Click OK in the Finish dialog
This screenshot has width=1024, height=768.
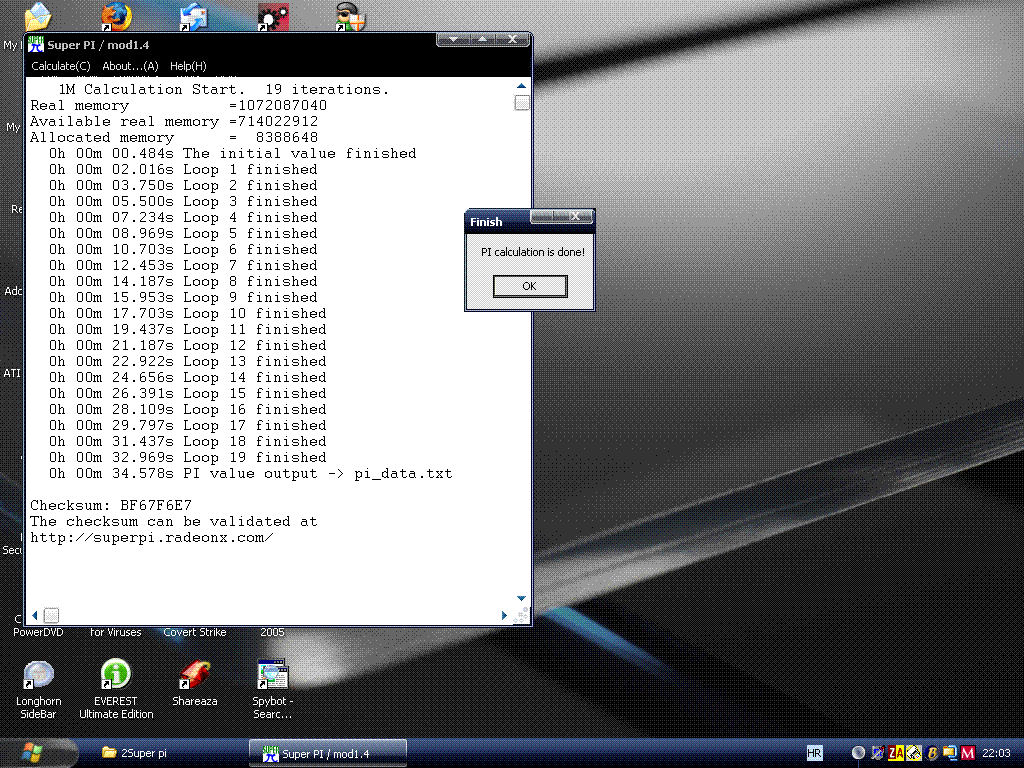click(530, 286)
